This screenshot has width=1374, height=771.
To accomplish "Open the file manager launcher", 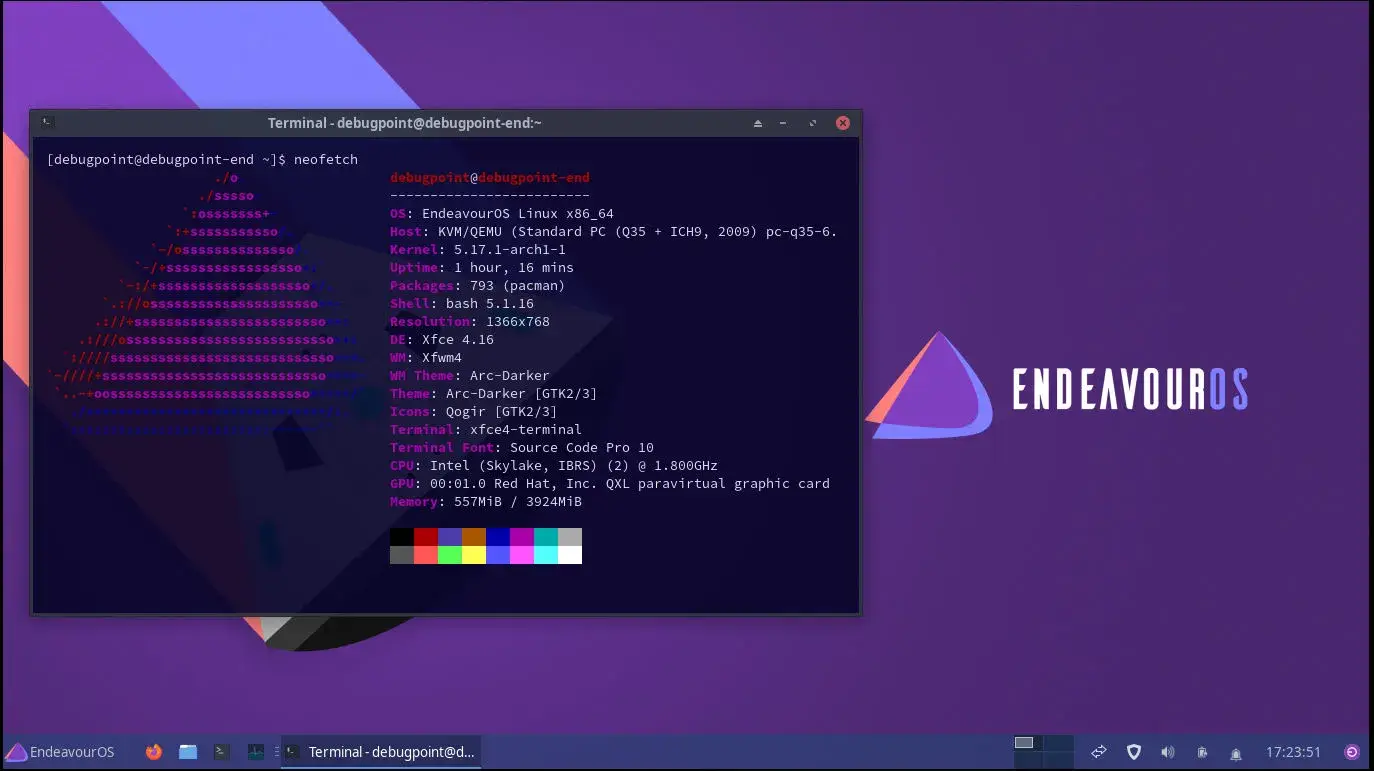I will (x=188, y=752).
